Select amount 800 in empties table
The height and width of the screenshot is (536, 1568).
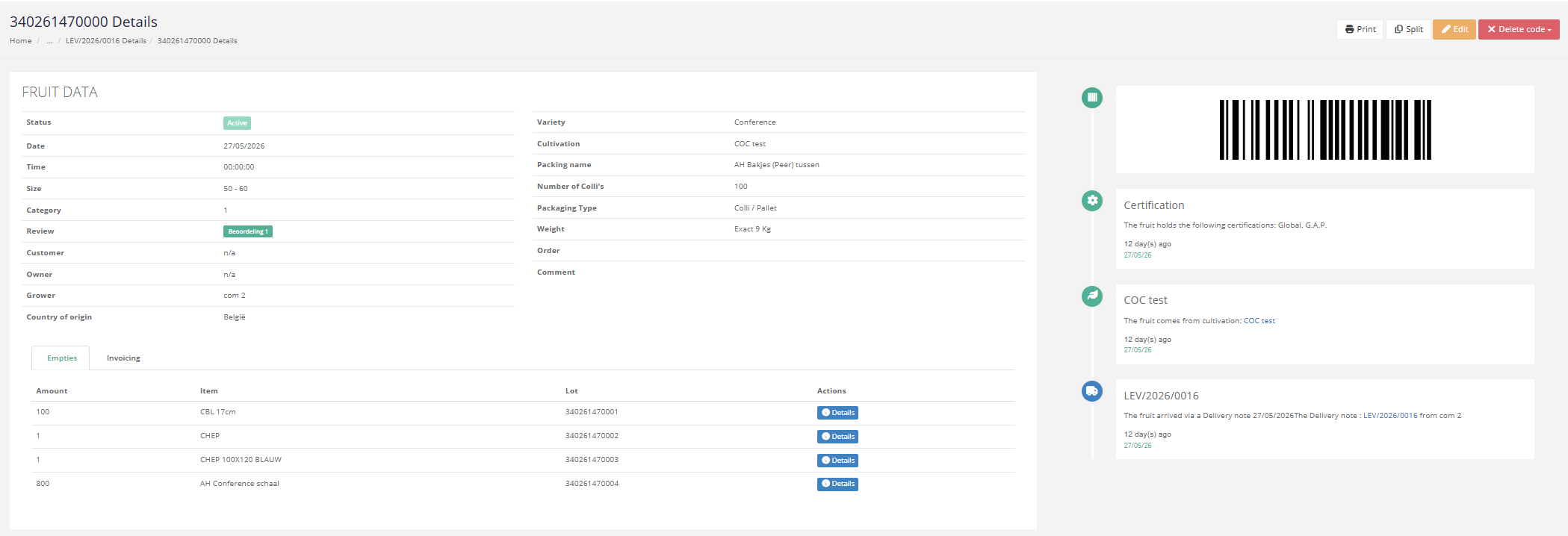43,484
